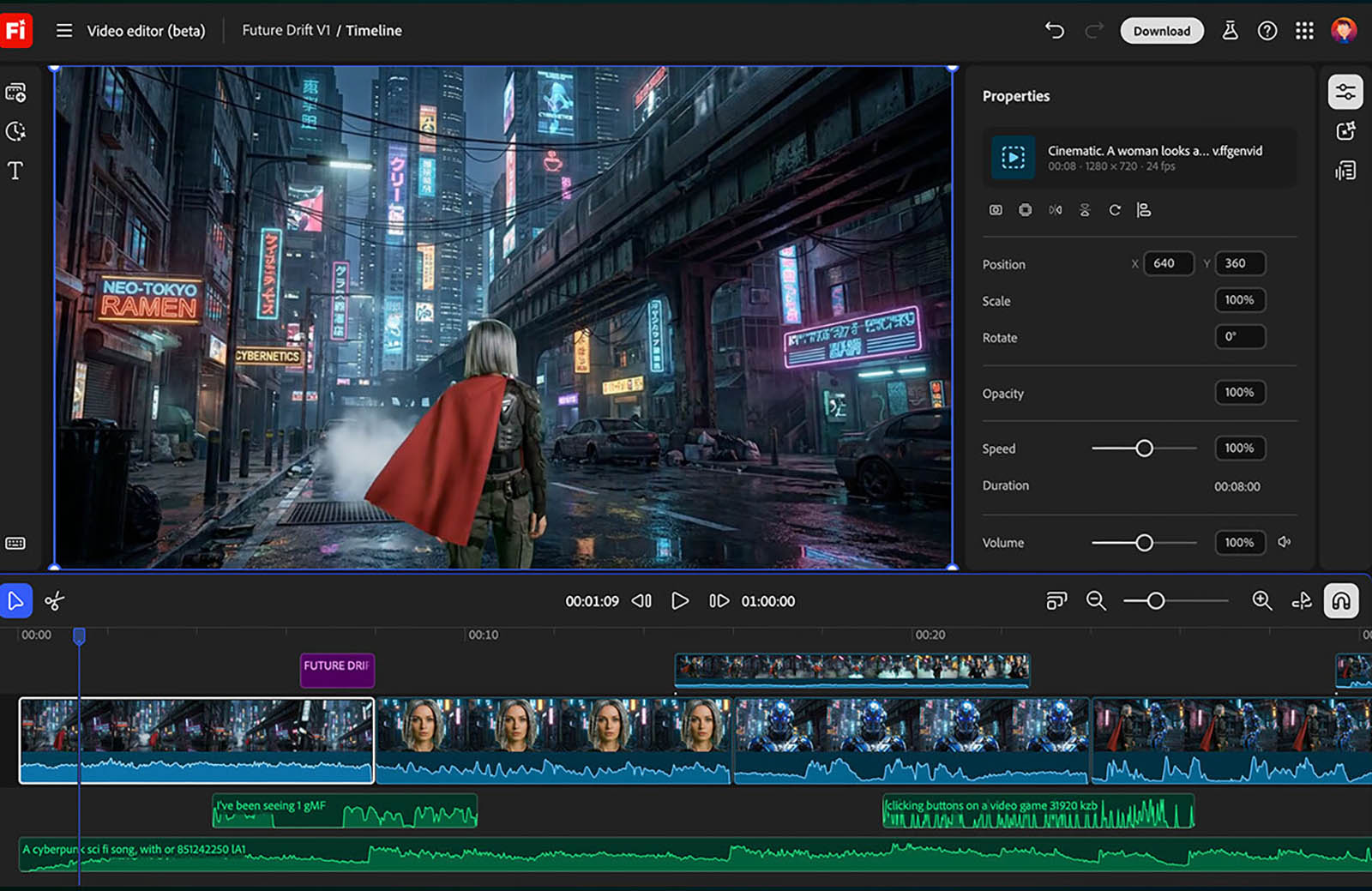This screenshot has width=1372, height=891.
Task: Click the undo arrow icon
Action: coord(1054,31)
